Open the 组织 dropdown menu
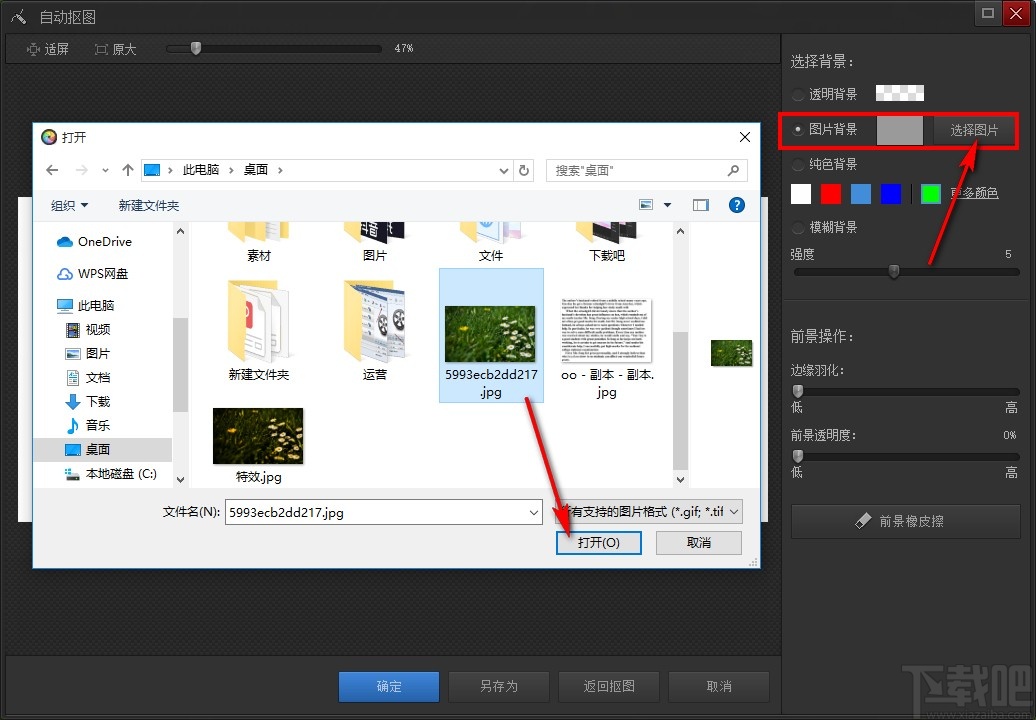This screenshot has width=1036, height=720. (x=69, y=205)
